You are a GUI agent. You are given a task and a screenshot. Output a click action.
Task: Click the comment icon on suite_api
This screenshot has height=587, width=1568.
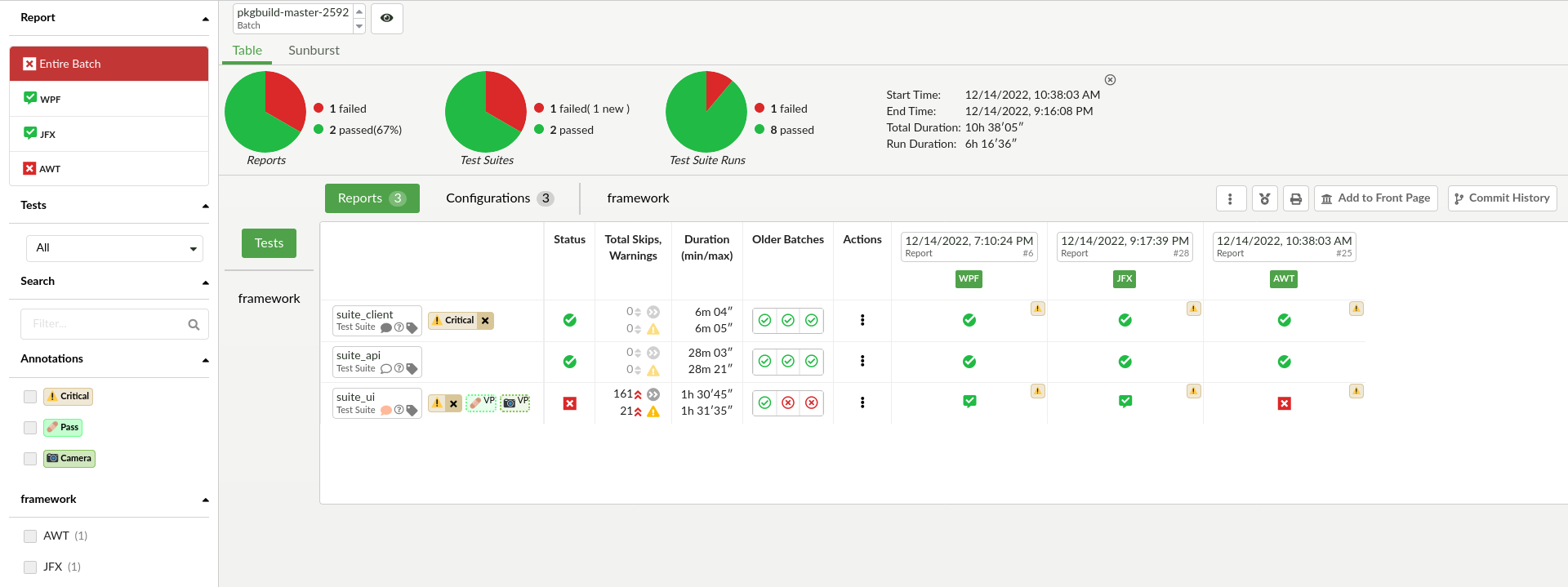point(385,368)
